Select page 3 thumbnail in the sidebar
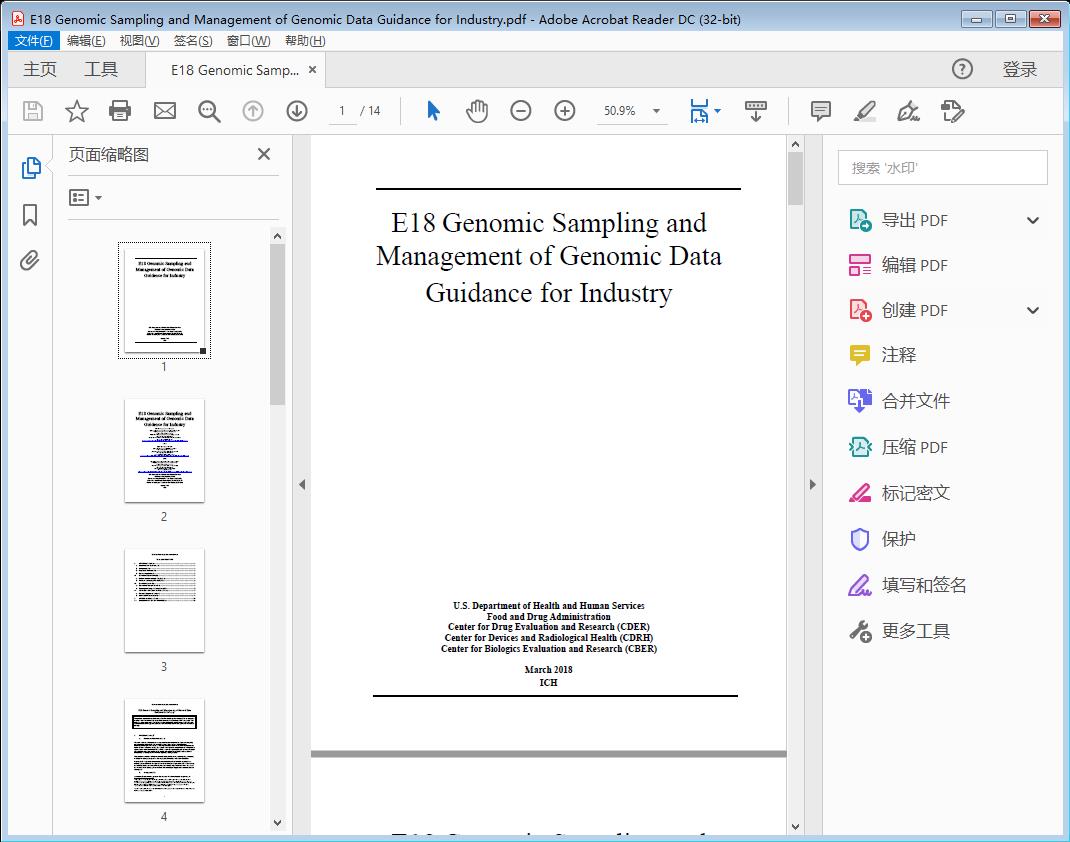 point(164,601)
